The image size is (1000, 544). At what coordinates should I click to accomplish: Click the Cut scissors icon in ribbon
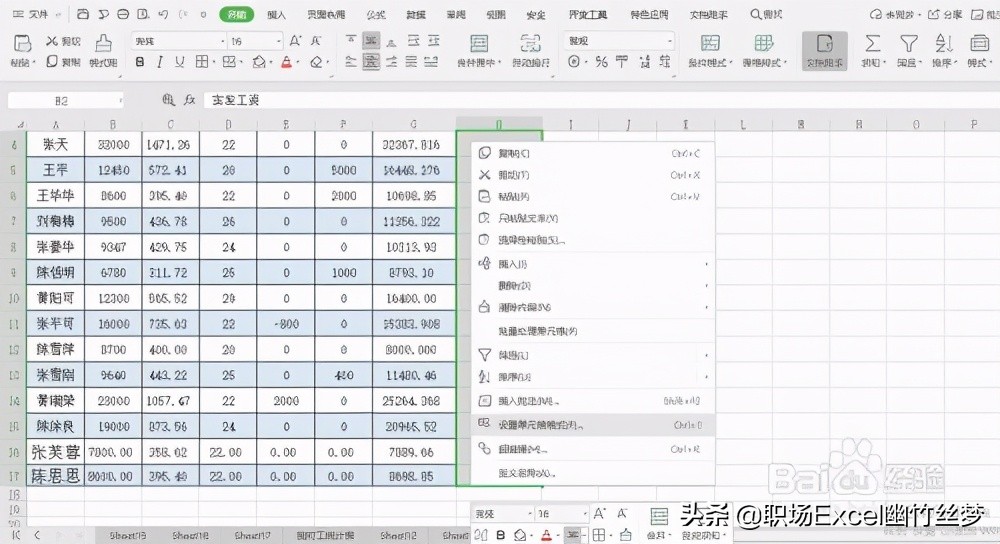tap(52, 41)
